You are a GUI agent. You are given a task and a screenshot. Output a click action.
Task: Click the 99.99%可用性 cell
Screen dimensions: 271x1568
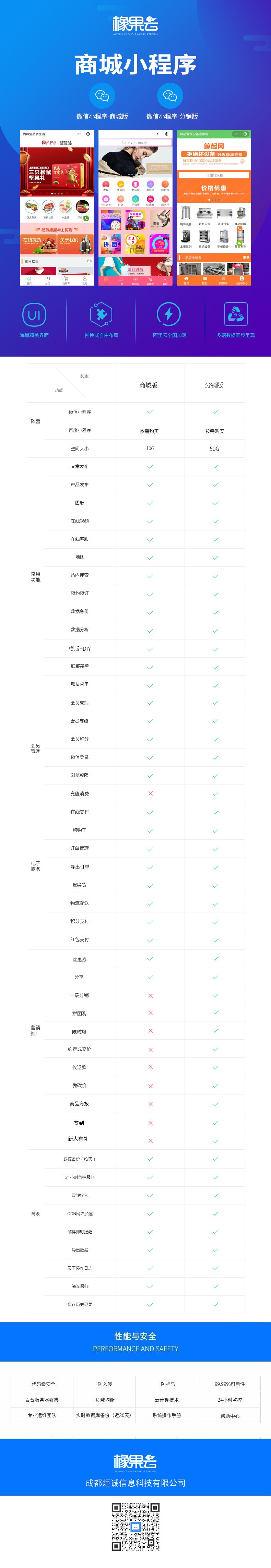click(229, 1384)
